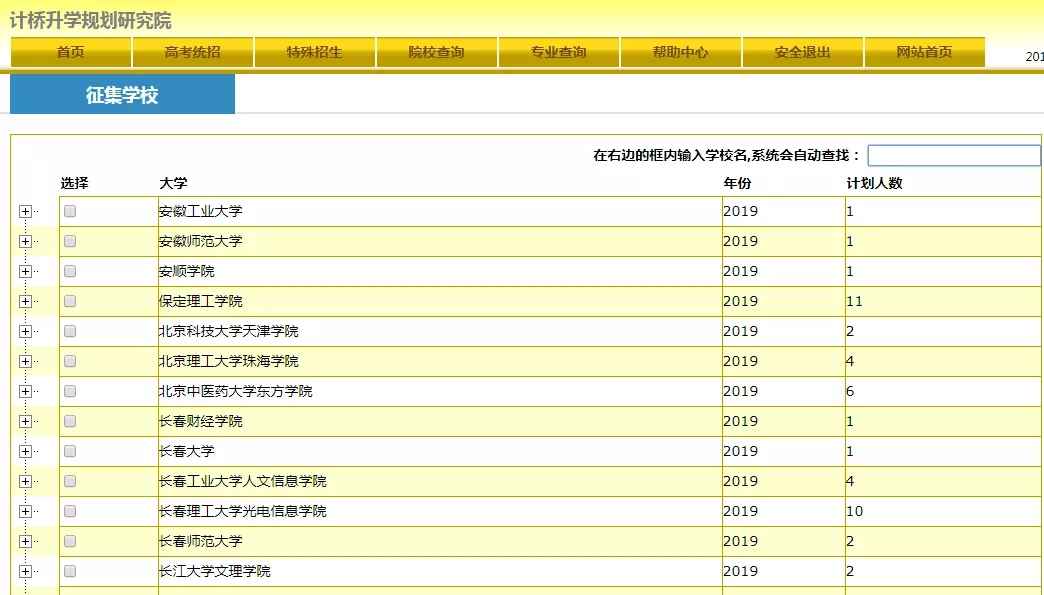
Task: Check the box for 安徽师范大学
Action: 70,241
